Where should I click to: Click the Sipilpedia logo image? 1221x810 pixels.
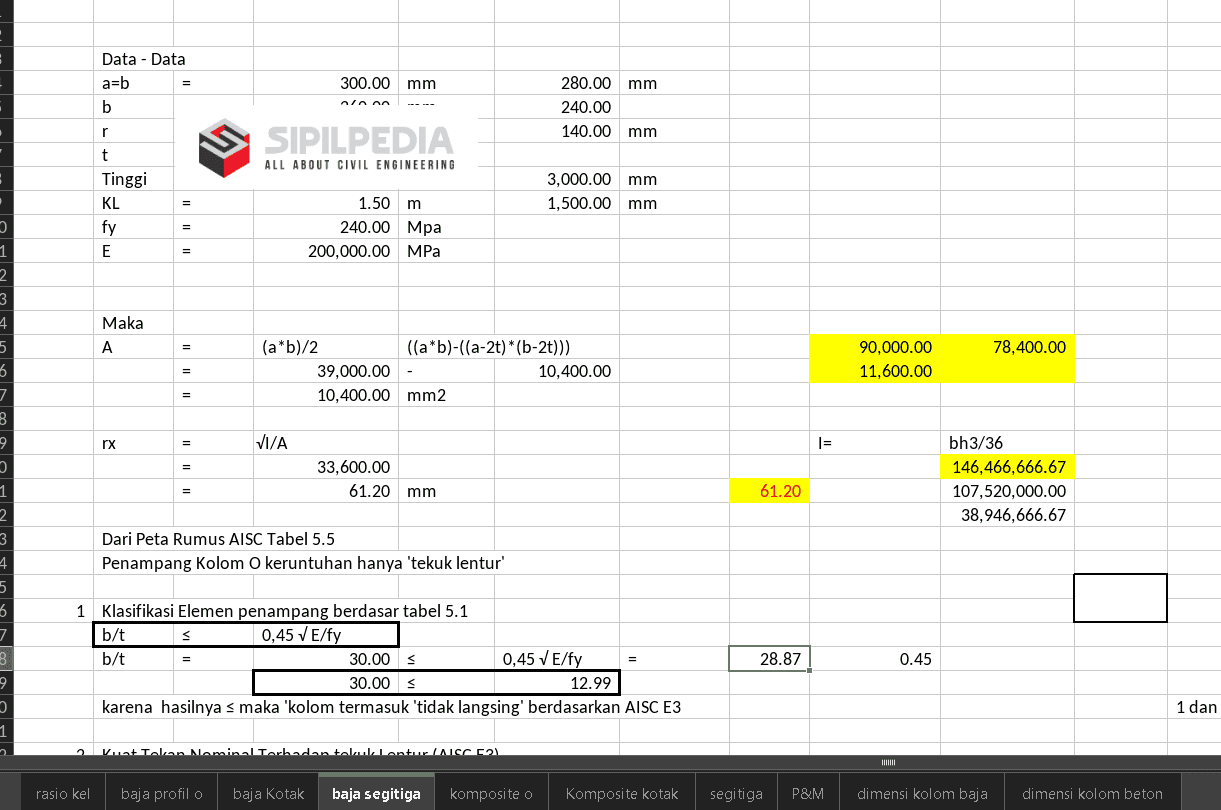pyautogui.click(x=326, y=146)
